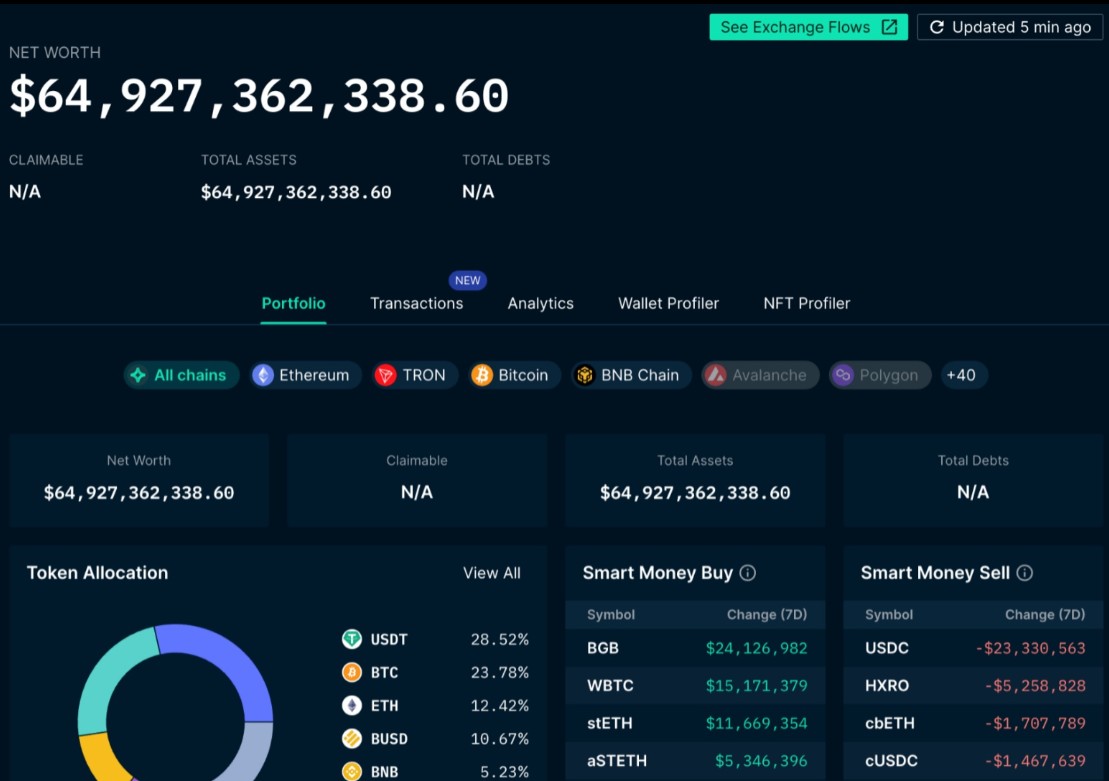Filter portfolio by Ethereum chain
Screen dimensions: 1109x781
click(x=305, y=375)
